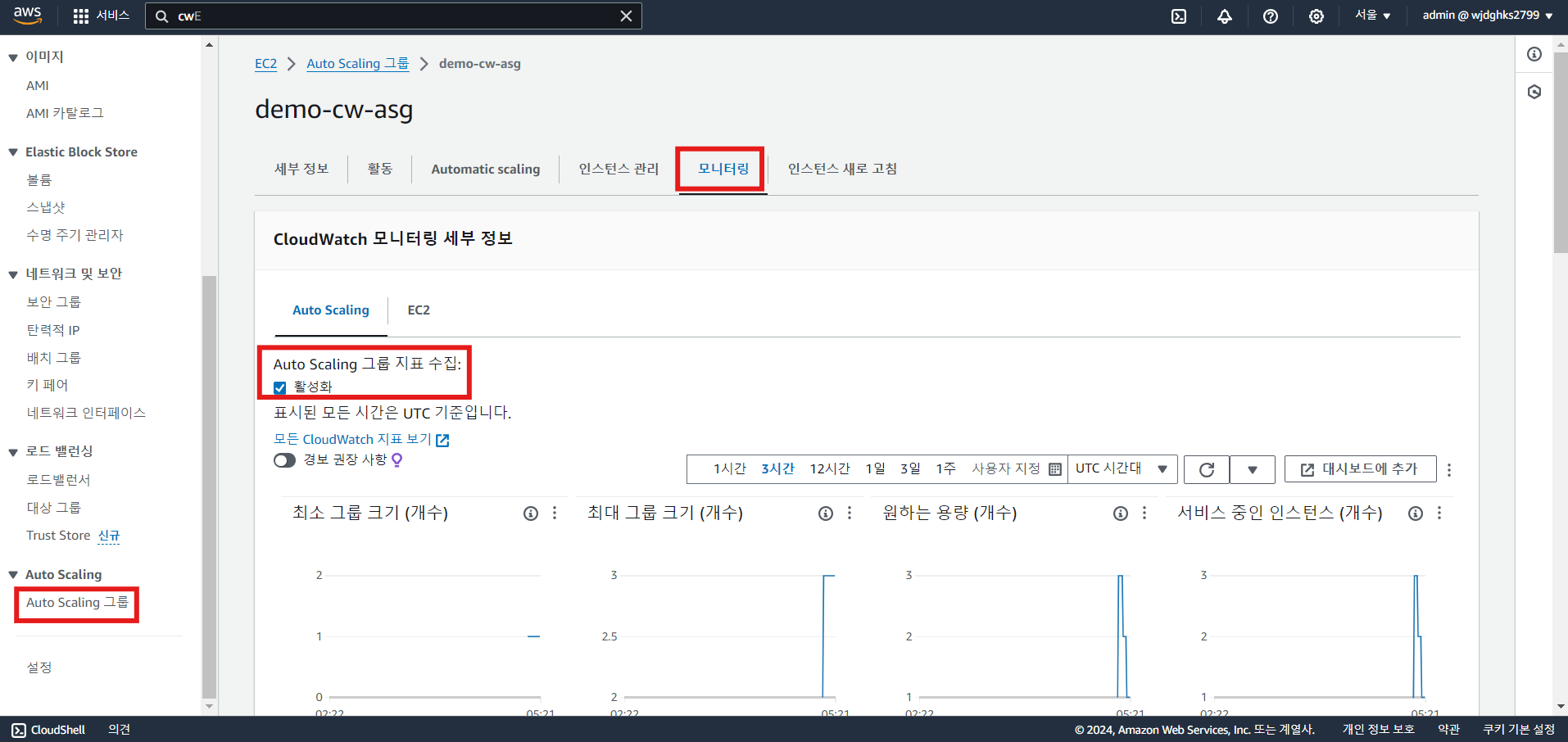Open 모든 CloudWatch 지표 보기 link
This screenshot has height=742, width=1568.
pos(352,440)
